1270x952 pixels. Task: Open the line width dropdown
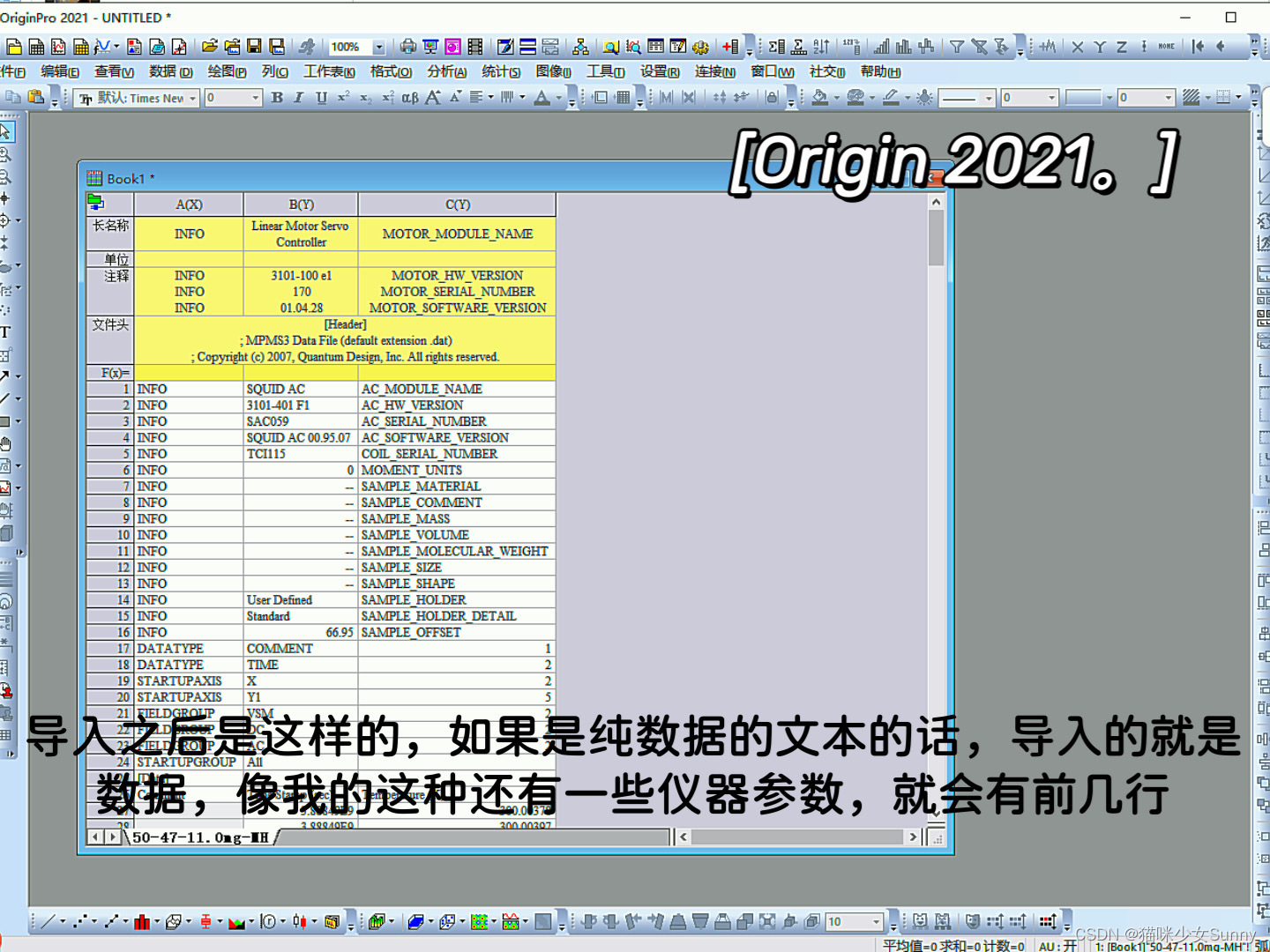coord(1051,98)
